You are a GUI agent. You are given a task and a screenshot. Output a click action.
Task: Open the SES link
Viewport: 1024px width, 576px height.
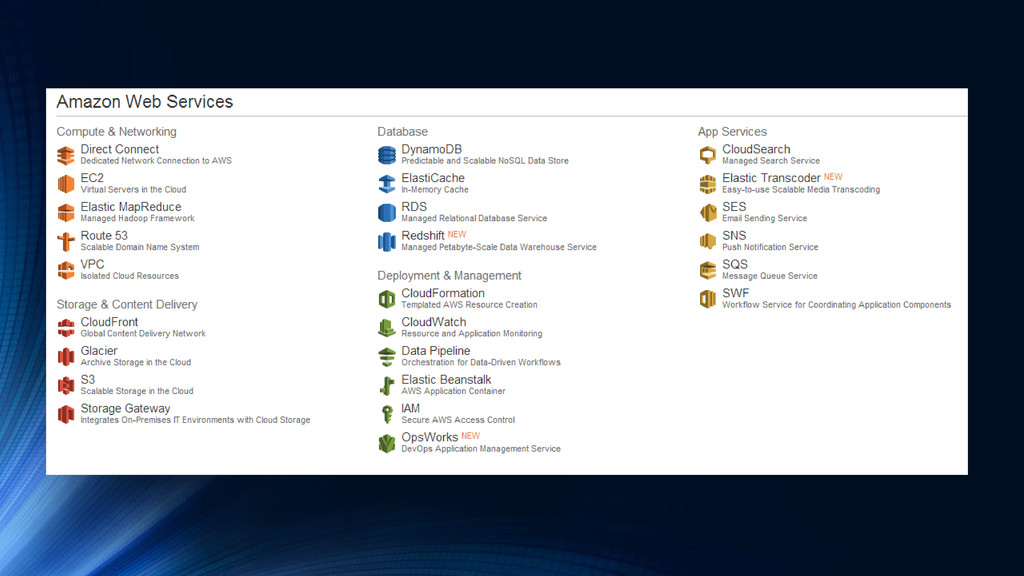[x=734, y=207]
